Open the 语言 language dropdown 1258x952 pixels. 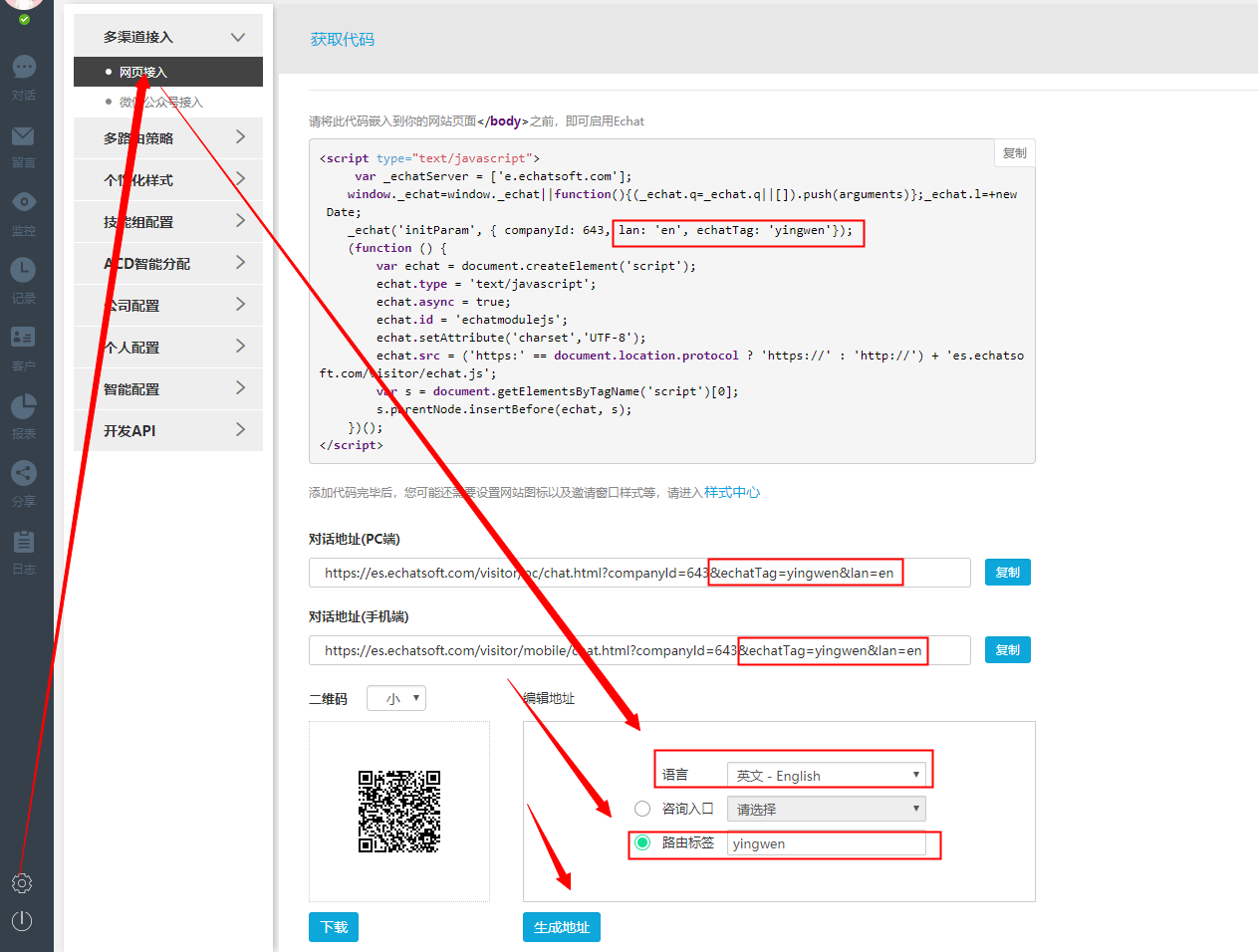(x=827, y=775)
